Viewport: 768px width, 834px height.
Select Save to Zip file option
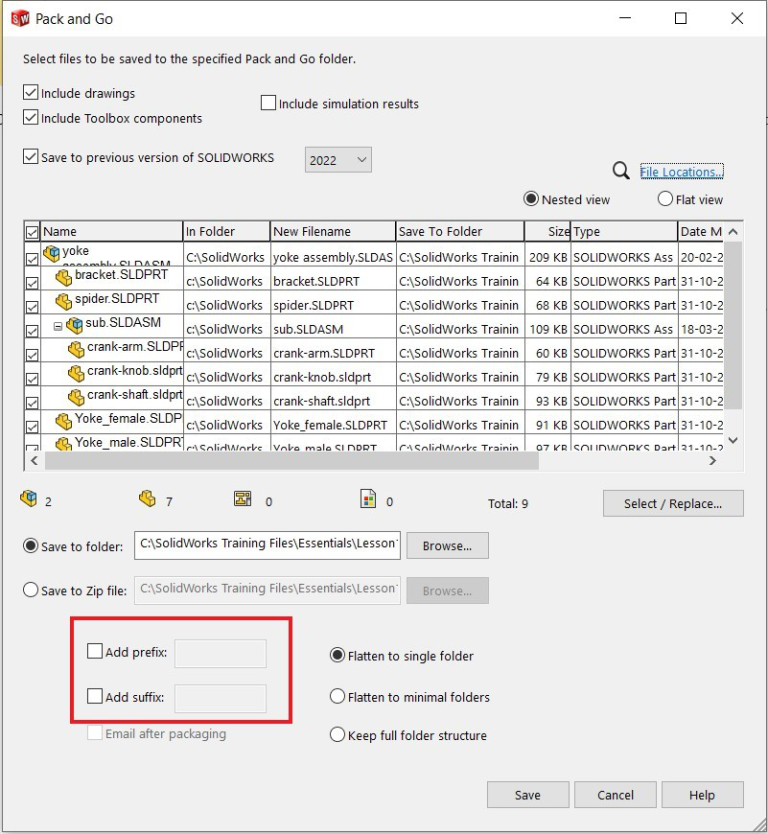pyautogui.click(x=31, y=590)
